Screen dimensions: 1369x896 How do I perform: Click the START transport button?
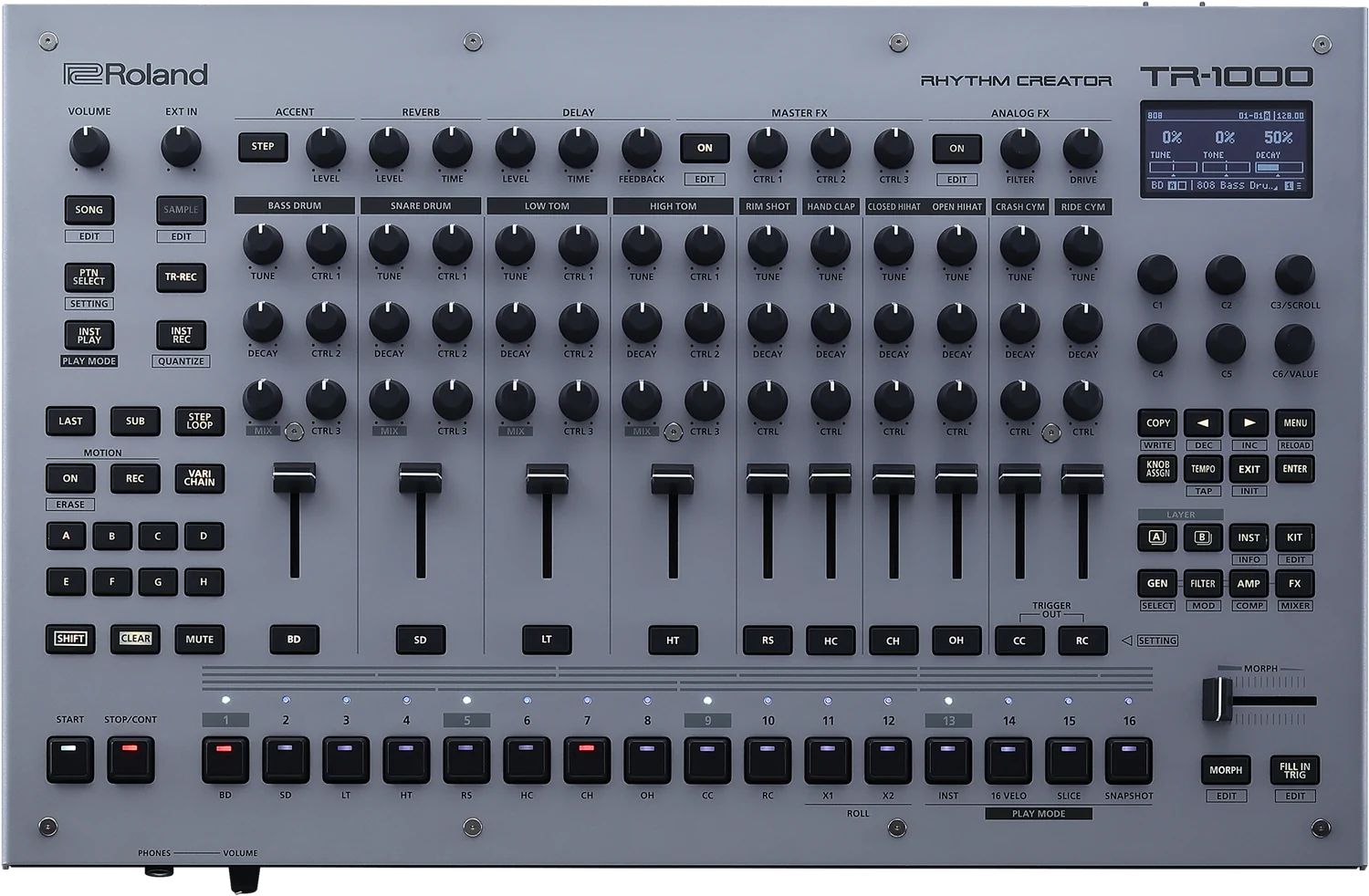coord(70,759)
